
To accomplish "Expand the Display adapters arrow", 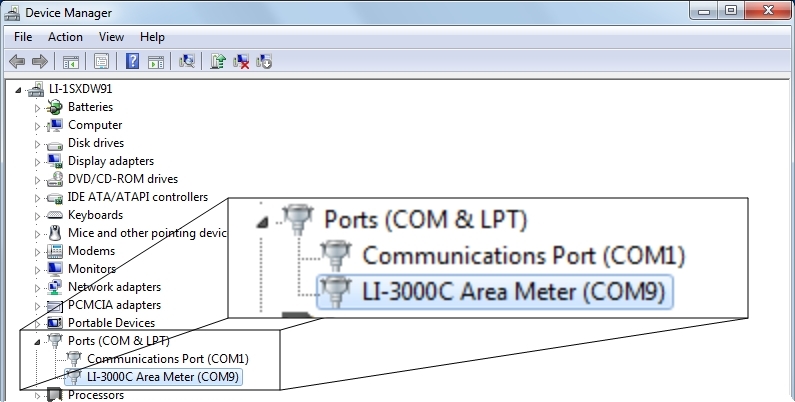I will [x=38, y=162].
